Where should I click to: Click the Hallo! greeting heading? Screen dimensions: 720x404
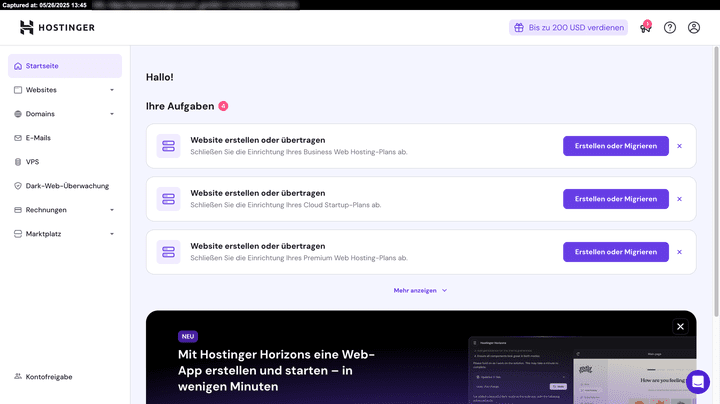160,77
